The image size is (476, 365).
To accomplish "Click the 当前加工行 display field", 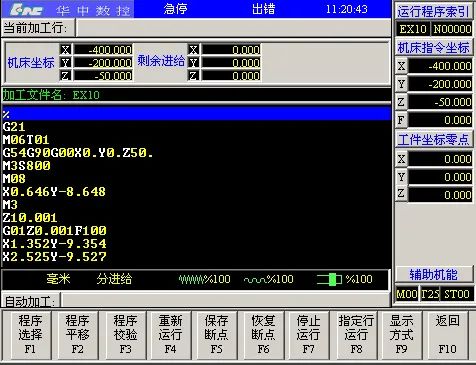I will pos(233,28).
